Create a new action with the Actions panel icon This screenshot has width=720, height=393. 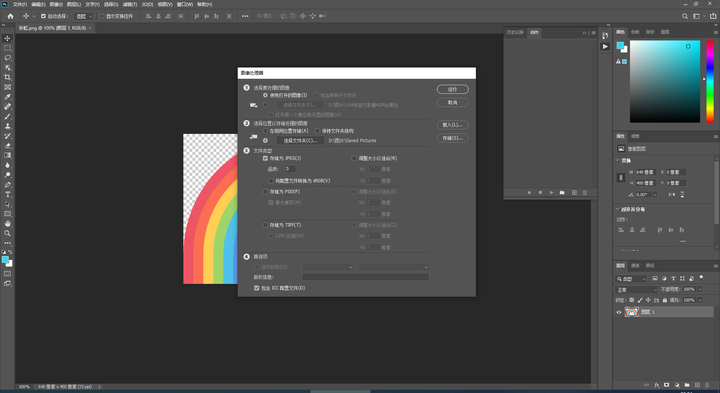pyautogui.click(x=574, y=192)
